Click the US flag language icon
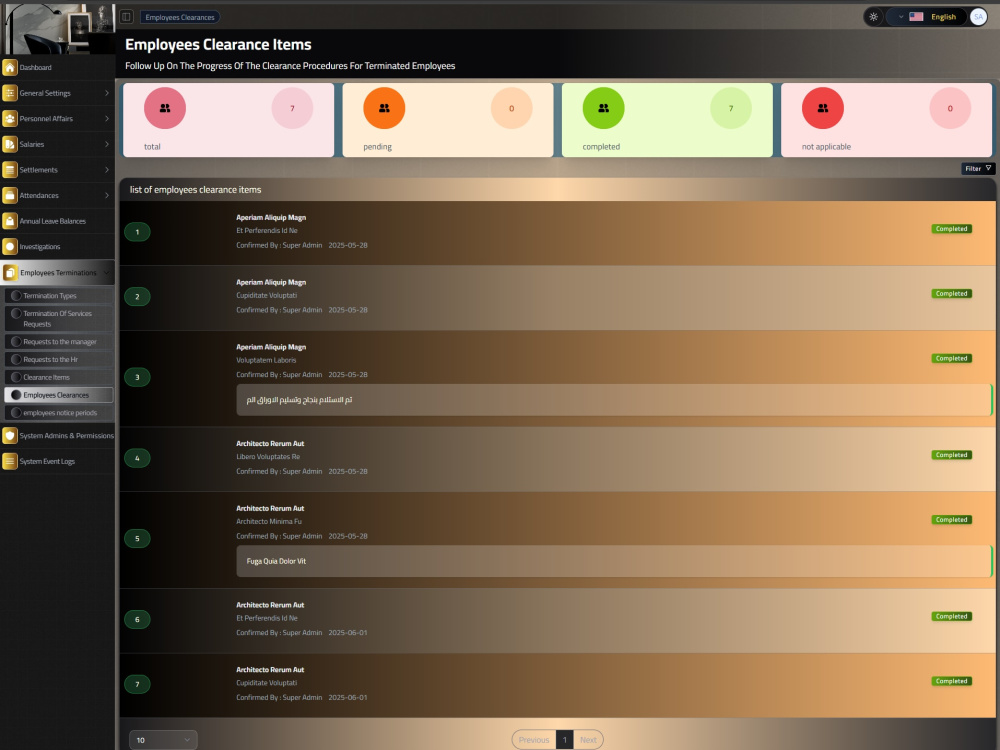1000x750 pixels. (x=916, y=17)
